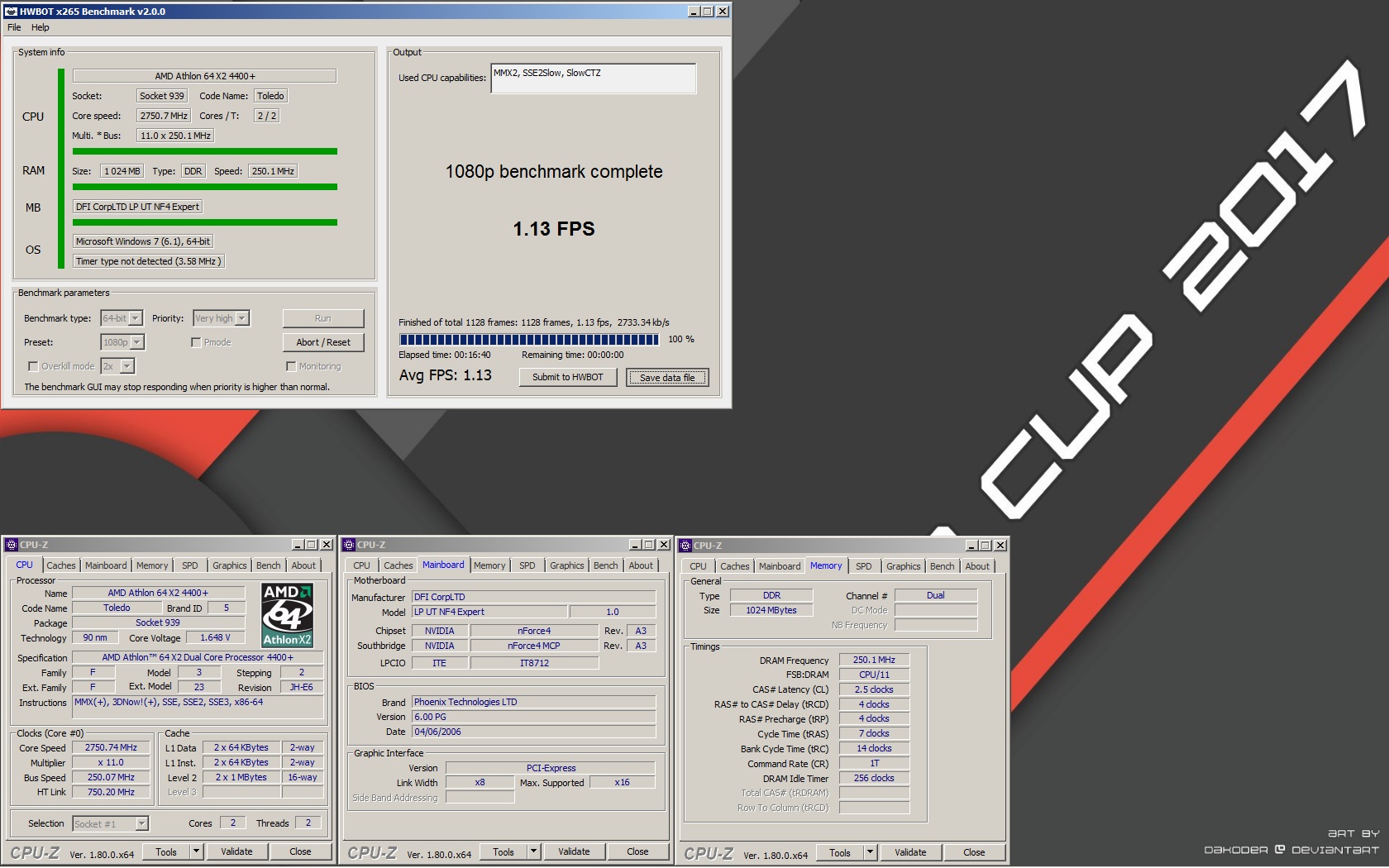This screenshot has height=868, width=1389.
Task: Click the LPCIO IT8712 field
Action: pos(533,663)
